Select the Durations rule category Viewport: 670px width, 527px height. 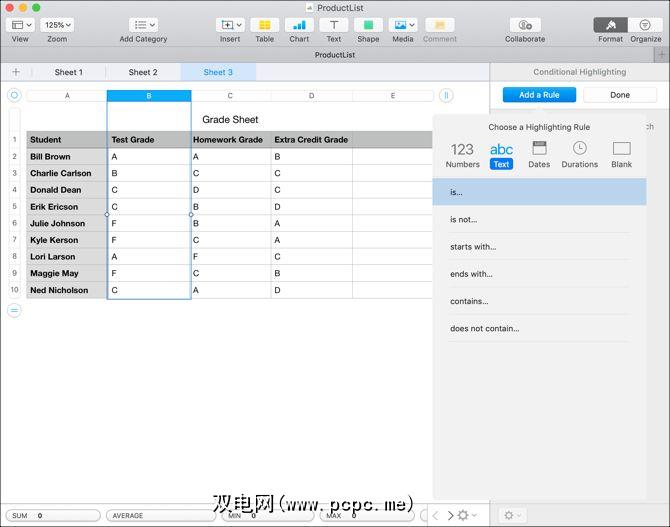[x=579, y=155]
